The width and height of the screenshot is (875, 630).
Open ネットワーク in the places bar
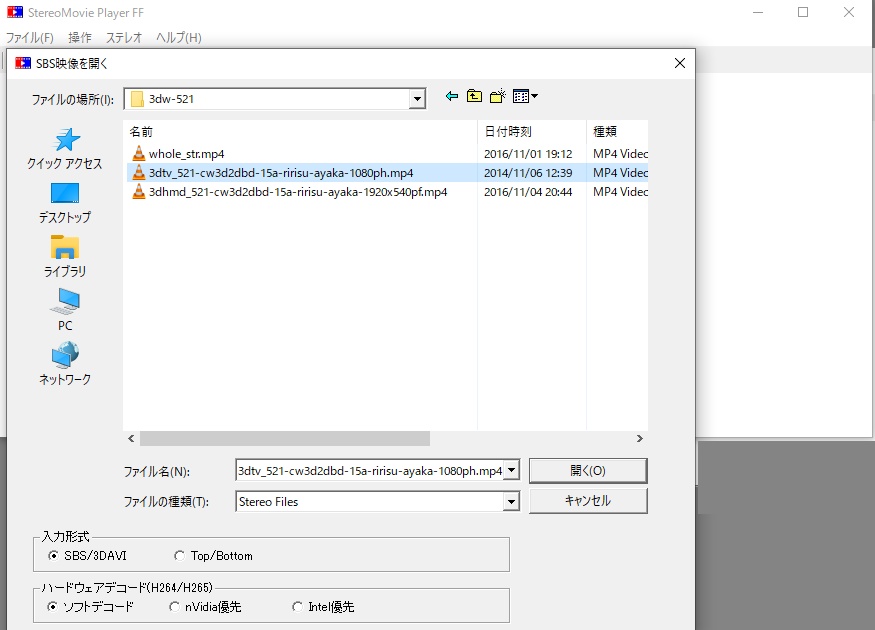(65, 364)
